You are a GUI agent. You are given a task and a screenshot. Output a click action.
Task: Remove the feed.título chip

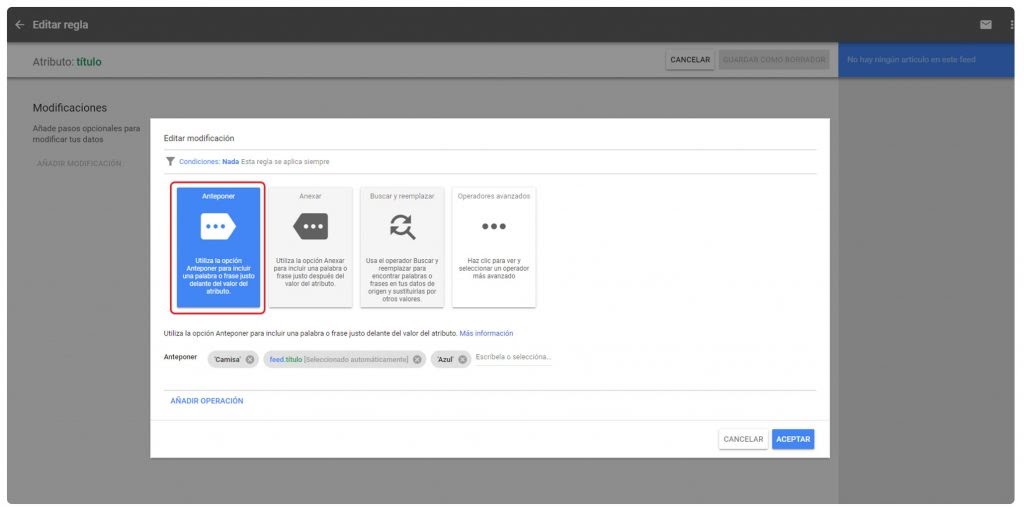[417, 359]
